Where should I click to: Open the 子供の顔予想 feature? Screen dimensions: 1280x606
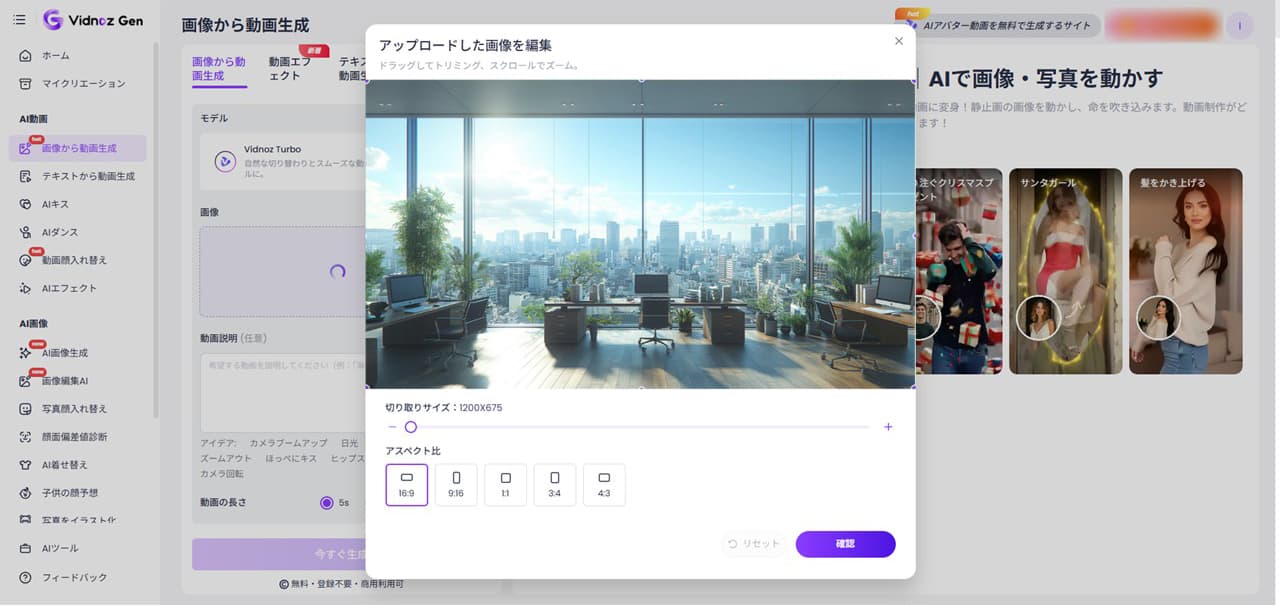point(68,491)
